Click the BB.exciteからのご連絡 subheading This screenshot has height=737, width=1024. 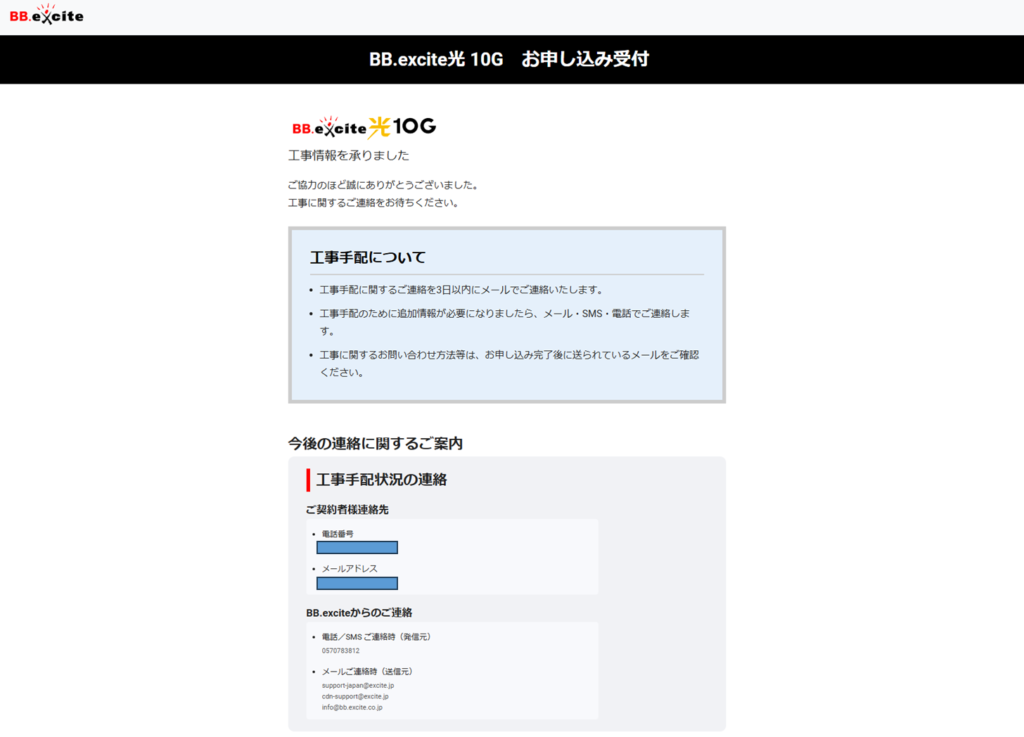[359, 612]
